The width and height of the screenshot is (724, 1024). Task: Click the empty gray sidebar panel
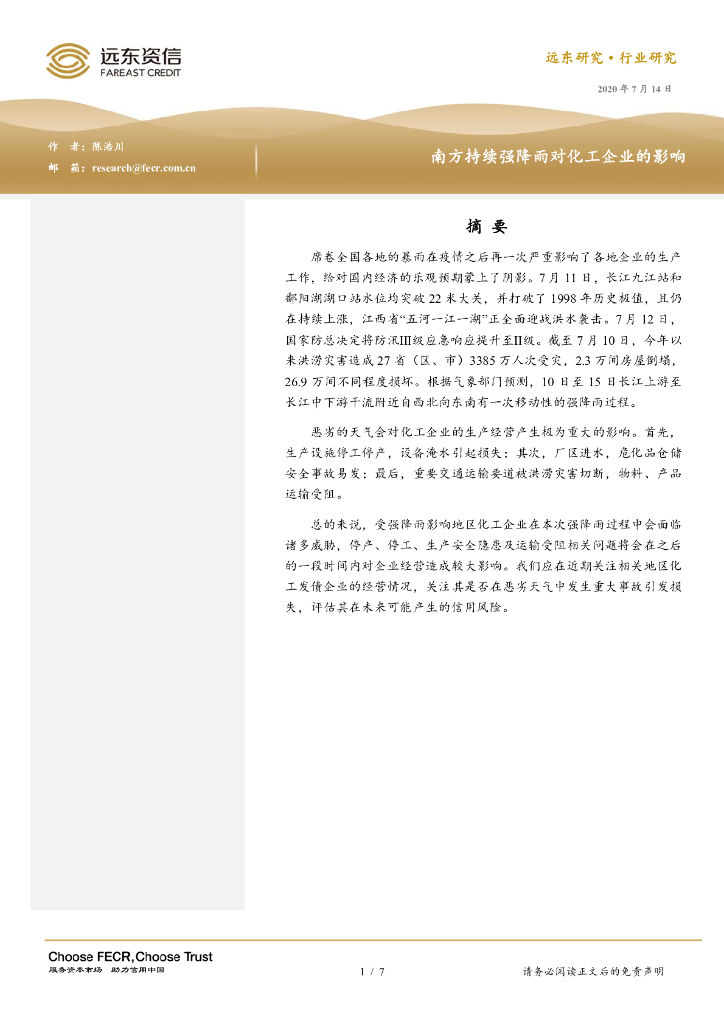tap(138, 554)
